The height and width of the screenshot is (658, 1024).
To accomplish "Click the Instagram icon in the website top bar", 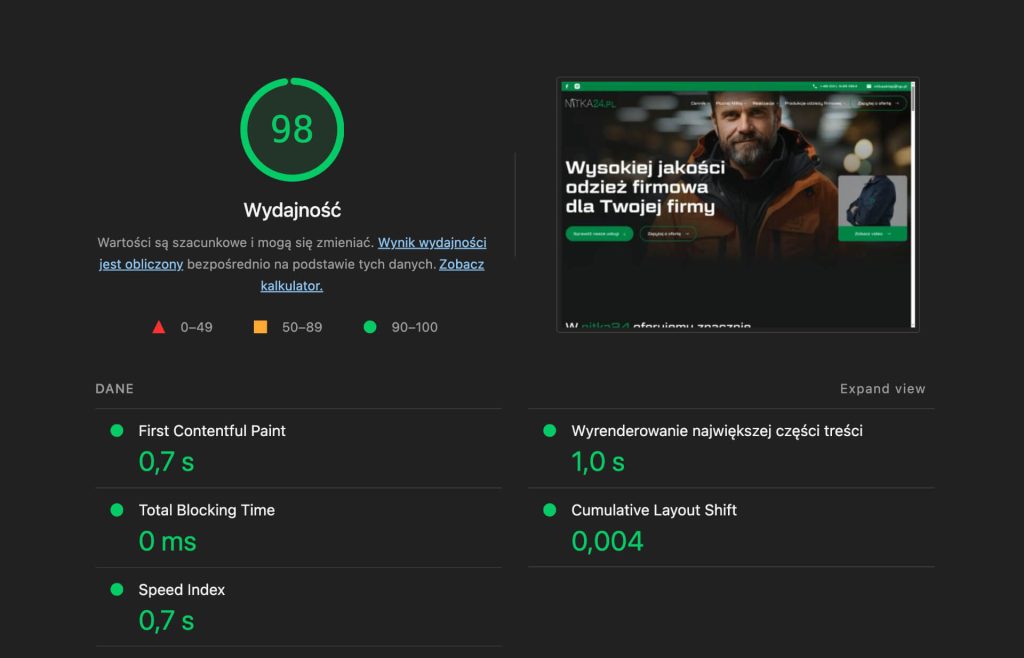I will [x=577, y=86].
